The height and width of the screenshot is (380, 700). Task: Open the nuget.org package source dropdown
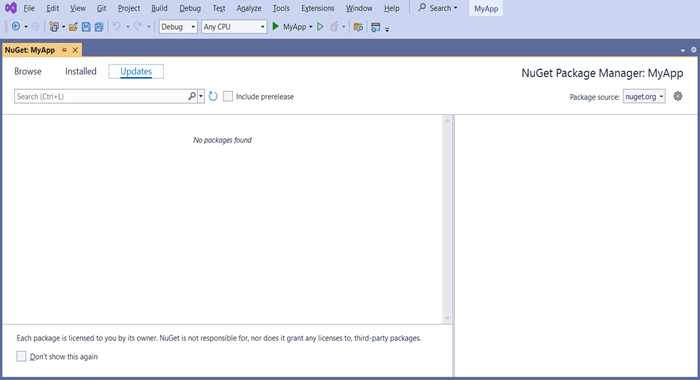click(x=644, y=96)
